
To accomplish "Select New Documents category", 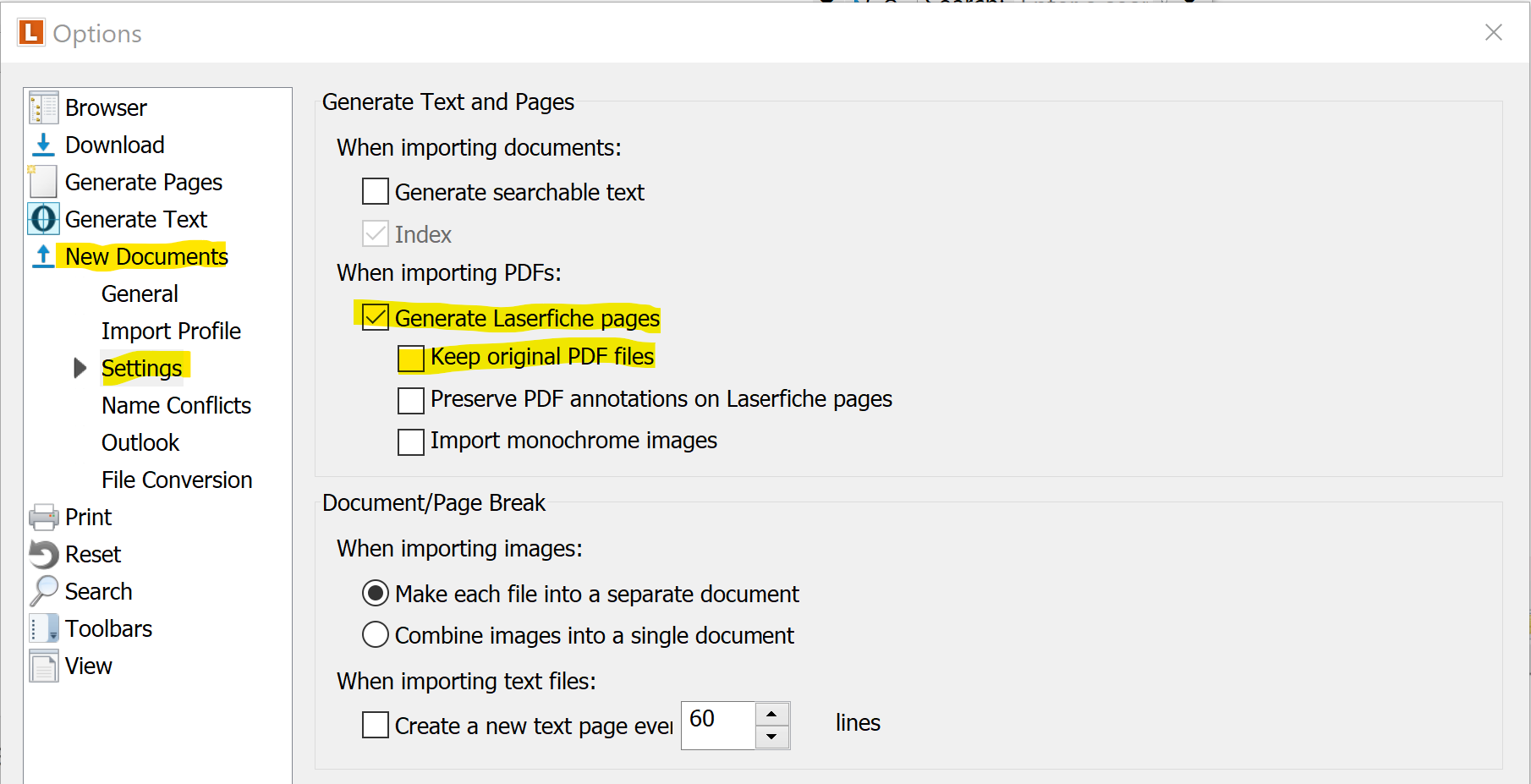I will pos(146,256).
